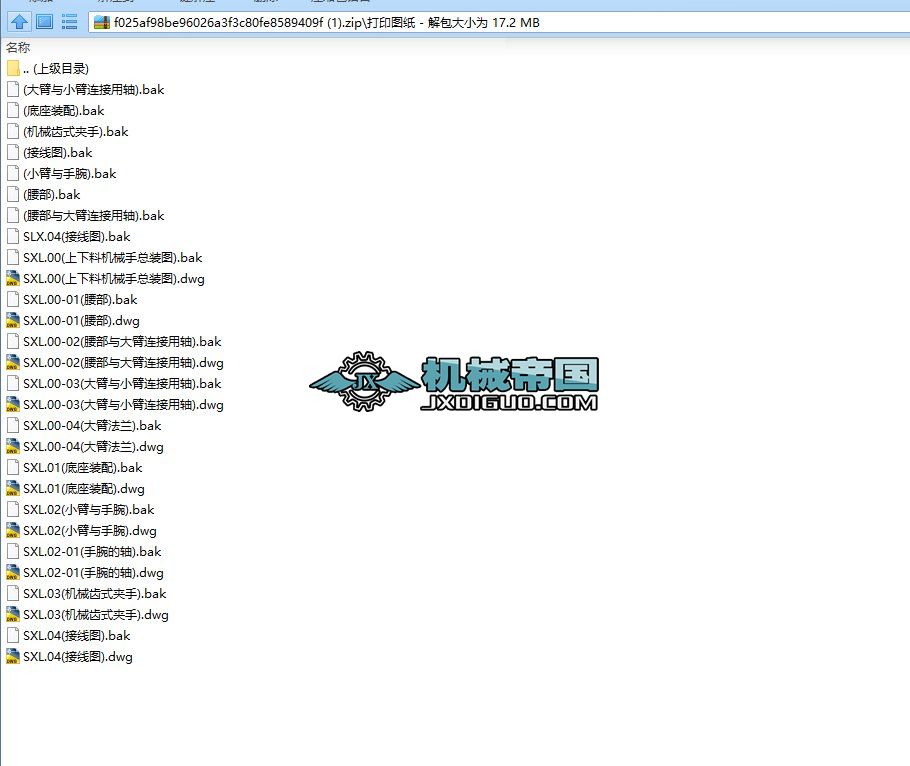Click DWG icon of SXL.01(底座装配).dwg

13,489
